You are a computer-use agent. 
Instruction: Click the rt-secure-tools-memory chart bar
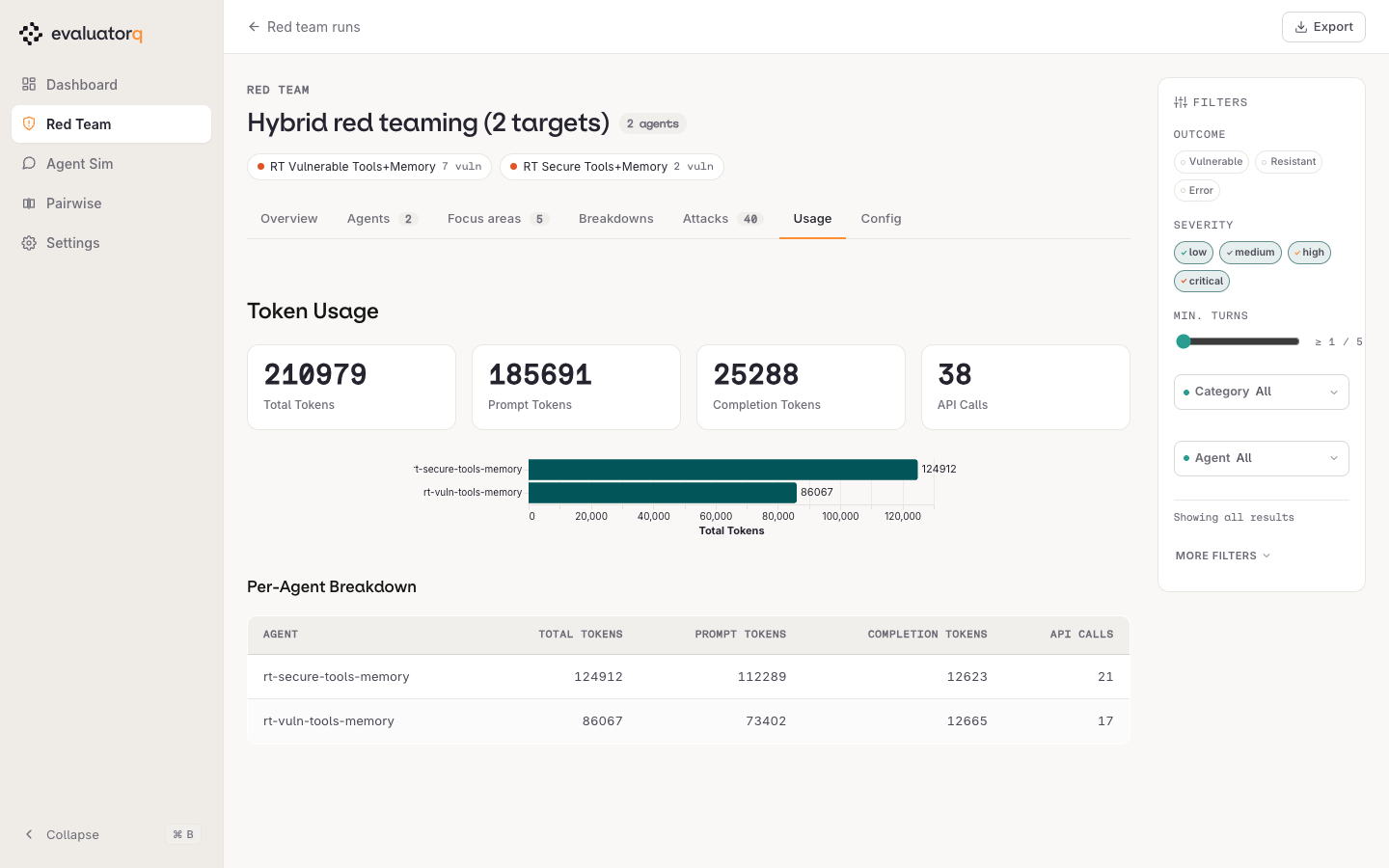[723, 470]
